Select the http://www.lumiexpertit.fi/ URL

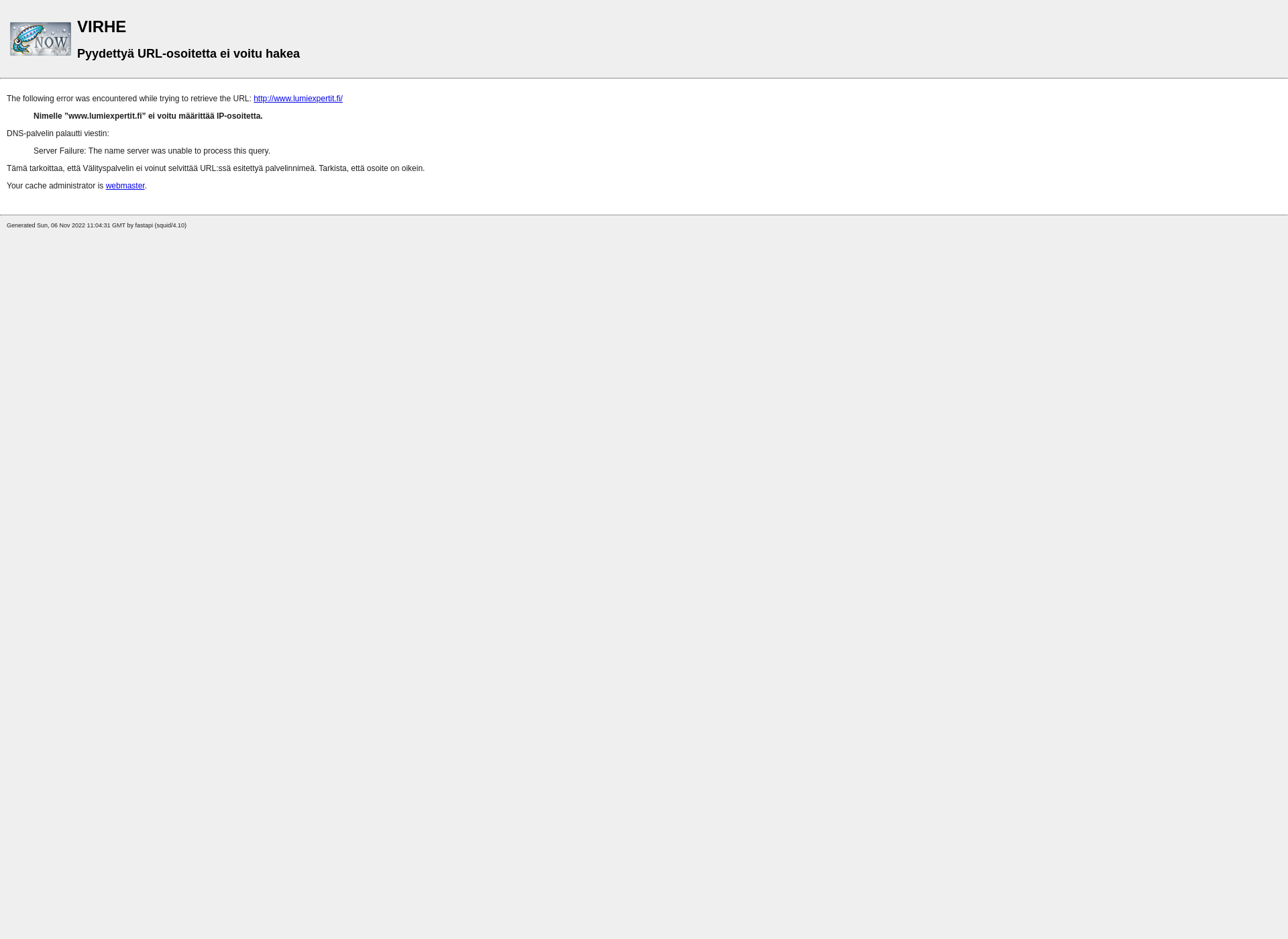(298, 98)
